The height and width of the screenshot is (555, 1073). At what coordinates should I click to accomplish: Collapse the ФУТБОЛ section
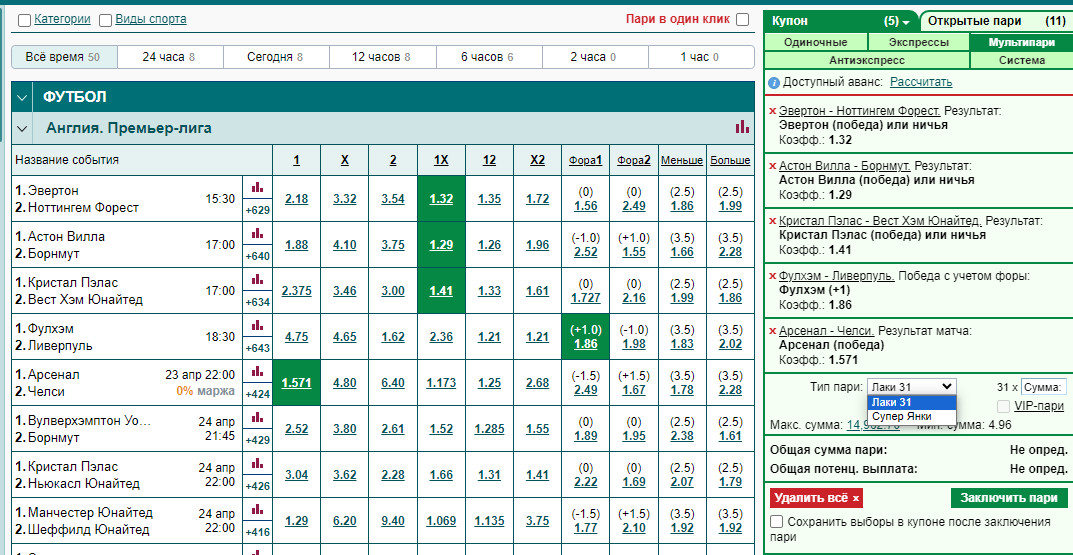pos(22,97)
